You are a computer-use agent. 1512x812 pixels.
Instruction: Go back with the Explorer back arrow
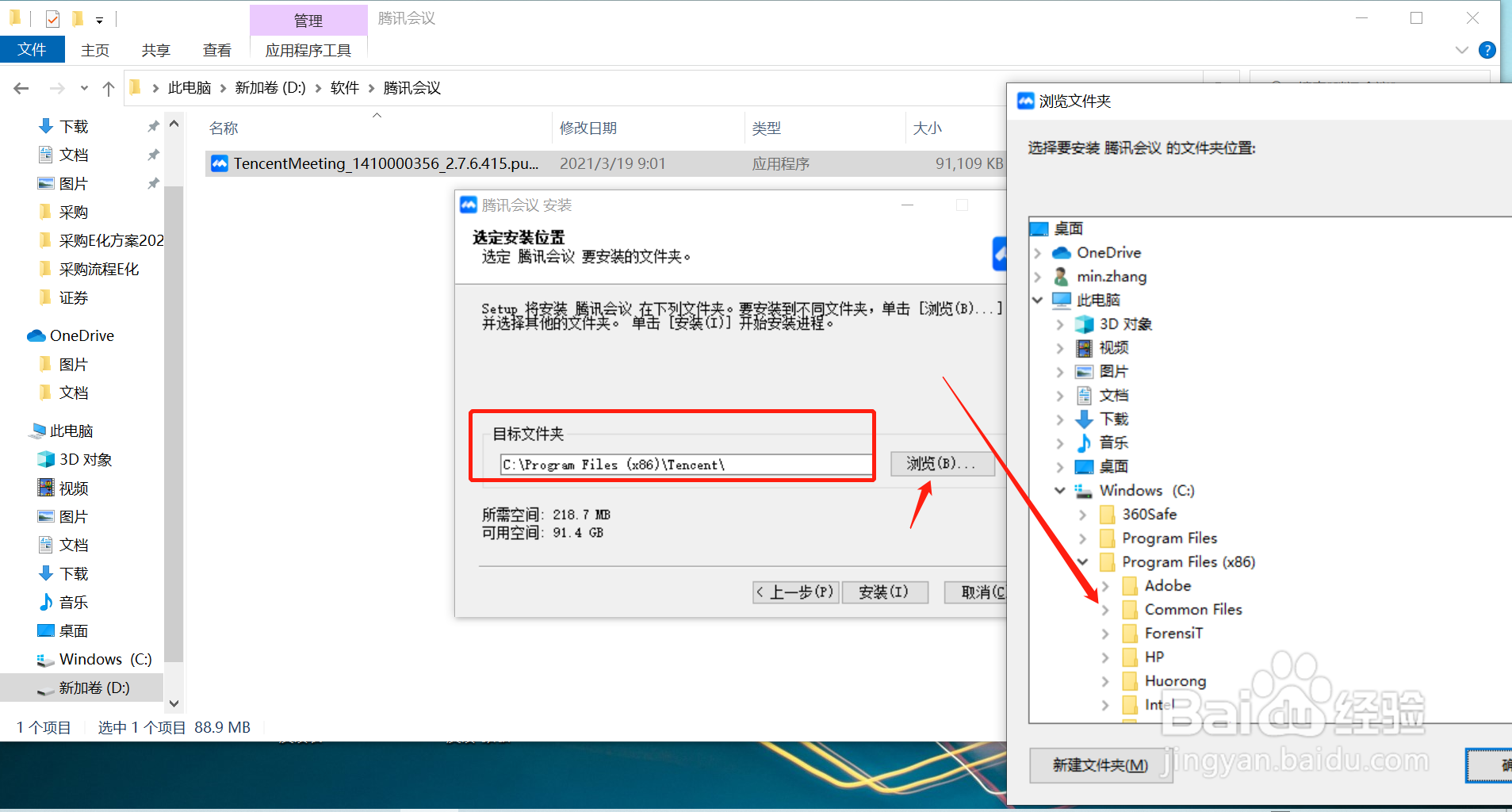click(x=21, y=88)
